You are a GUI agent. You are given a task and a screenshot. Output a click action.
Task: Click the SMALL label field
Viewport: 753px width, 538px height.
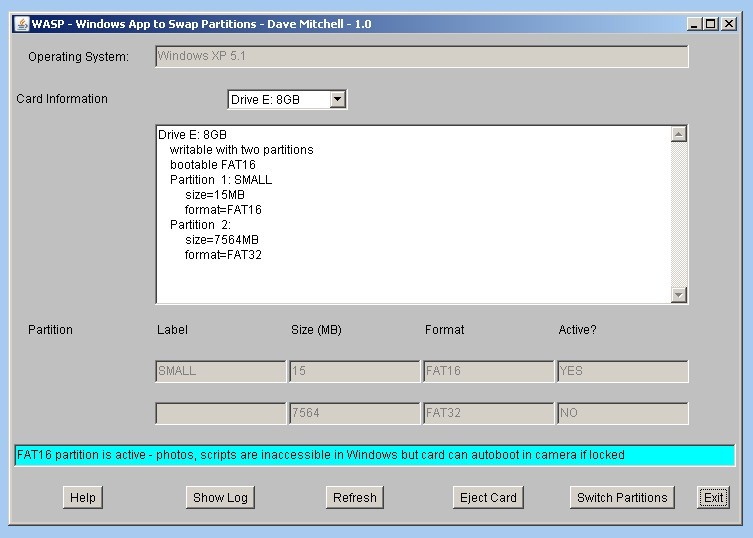pyautogui.click(x=220, y=371)
